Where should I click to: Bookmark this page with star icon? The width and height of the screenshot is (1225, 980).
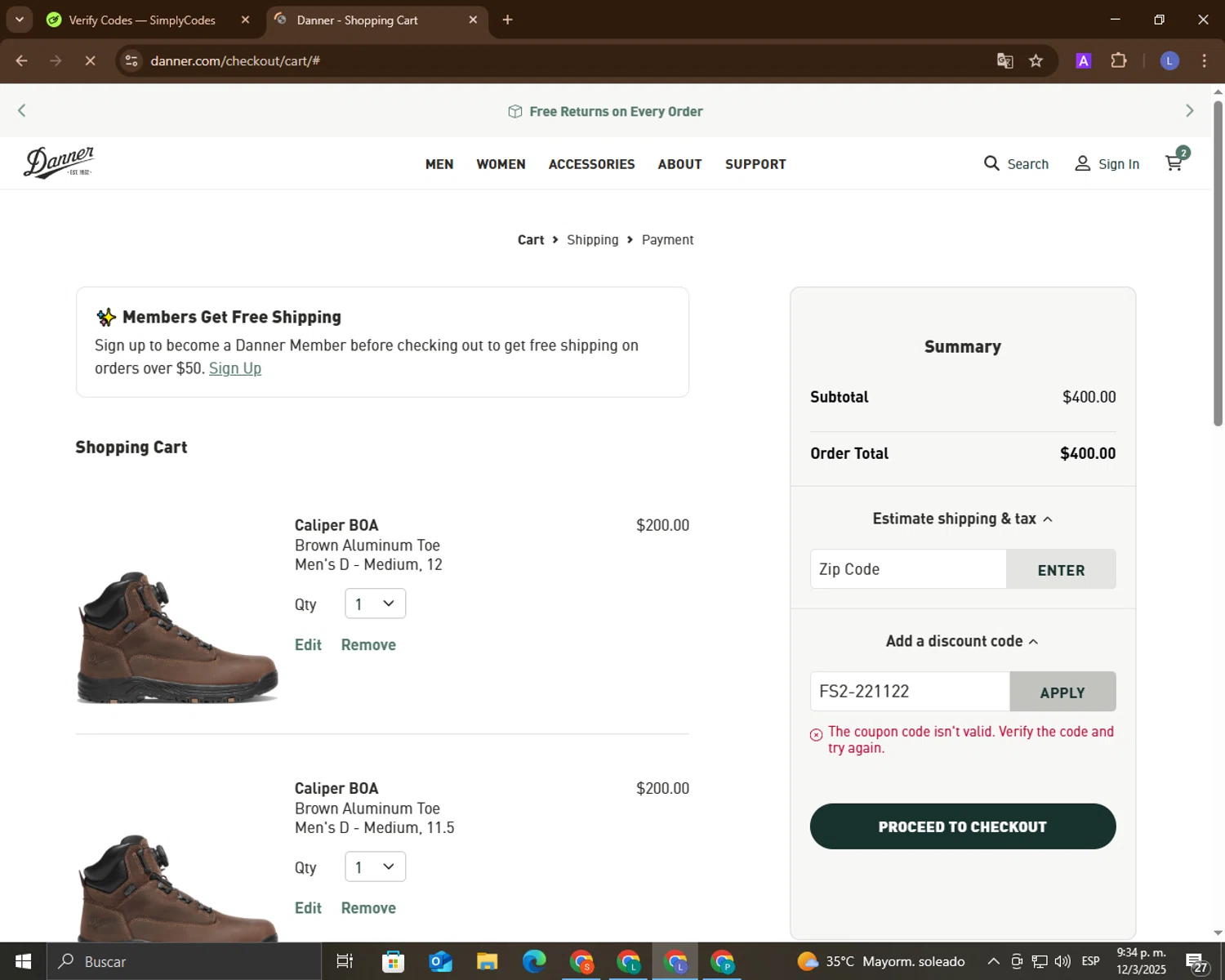1036,60
